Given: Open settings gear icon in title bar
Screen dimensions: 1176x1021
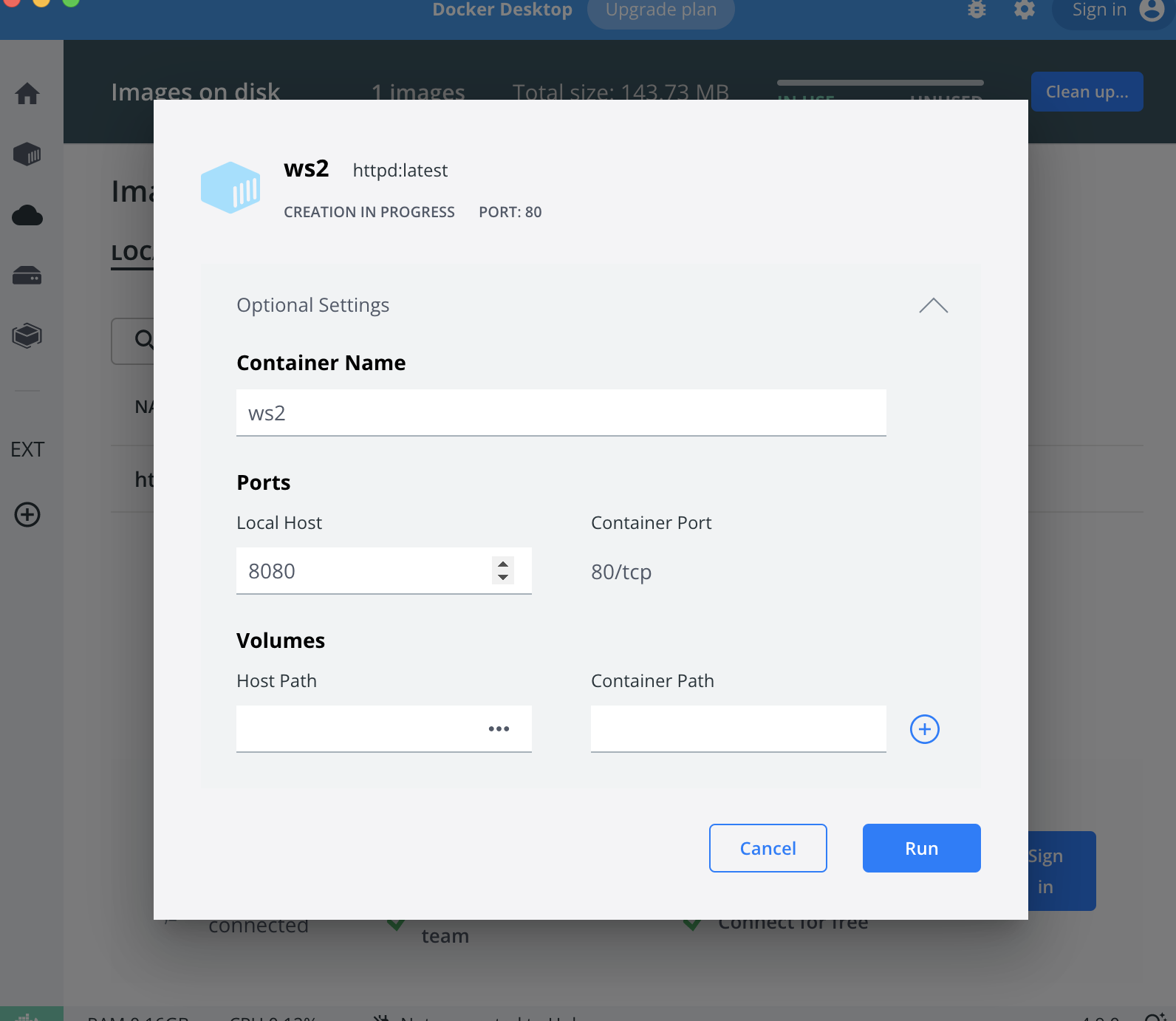Looking at the screenshot, I should click(1025, 10).
